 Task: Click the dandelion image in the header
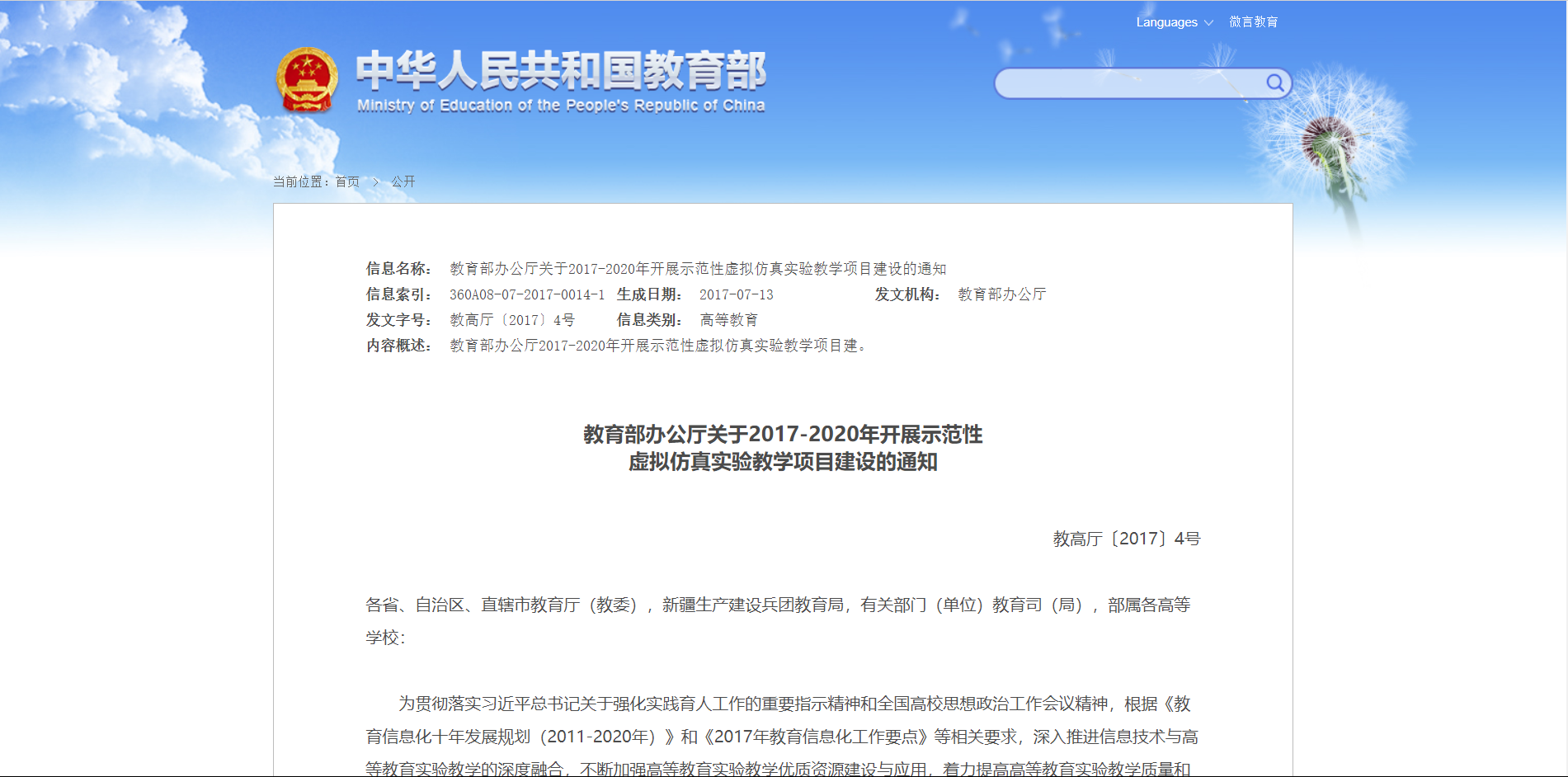pos(1328,144)
